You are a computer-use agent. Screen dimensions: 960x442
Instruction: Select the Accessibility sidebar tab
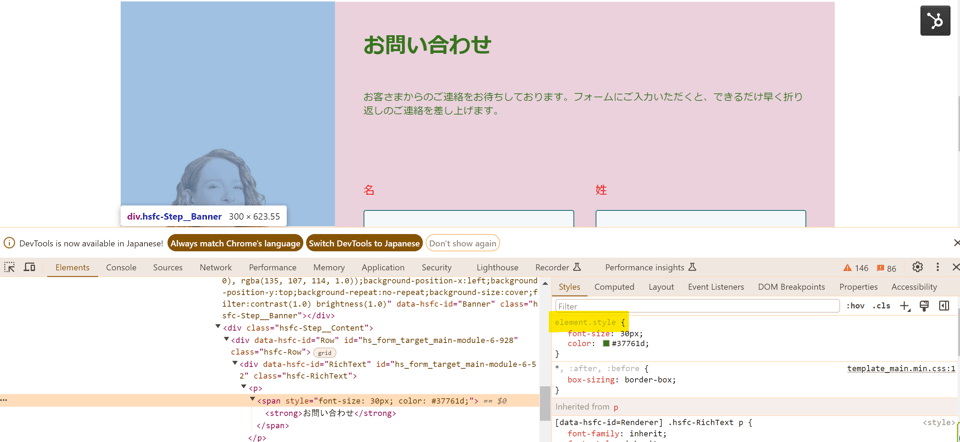[x=914, y=287]
